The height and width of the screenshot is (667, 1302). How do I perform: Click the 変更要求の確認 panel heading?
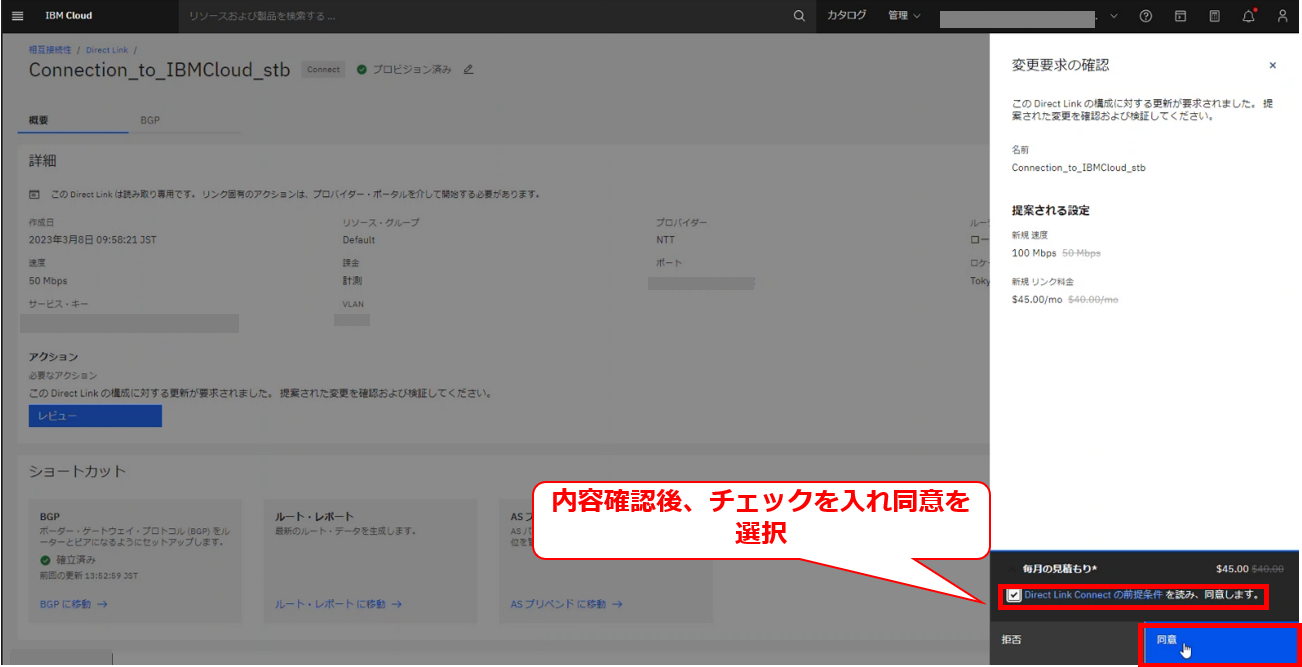click(x=1060, y=65)
